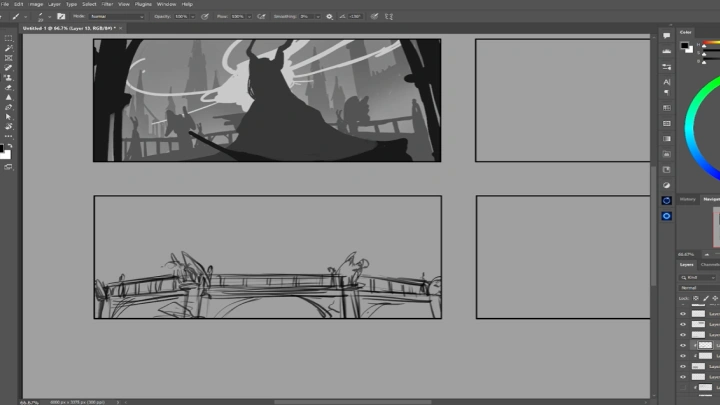Viewport: 720px width, 405px height.
Task: Switch to the Channels tab
Action: tap(710, 264)
